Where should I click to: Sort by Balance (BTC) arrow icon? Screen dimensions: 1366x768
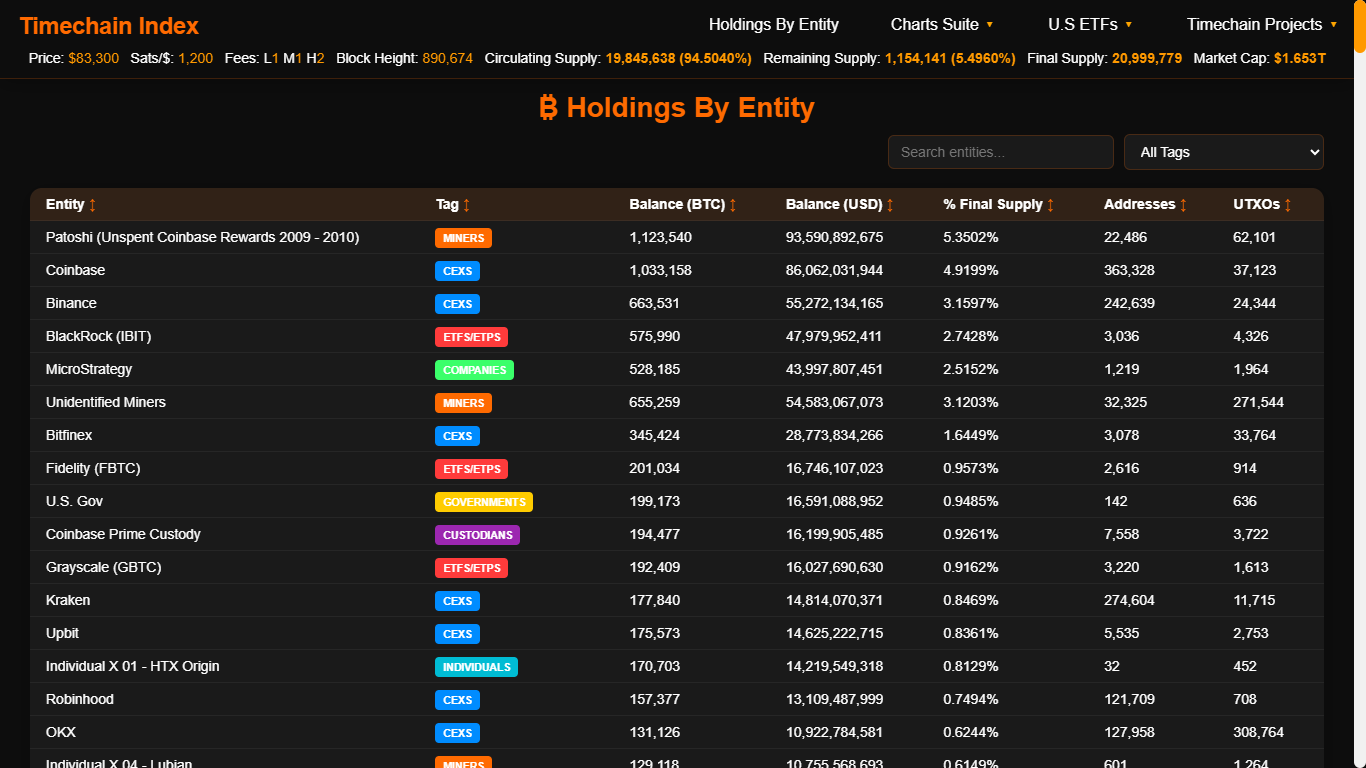(733, 205)
